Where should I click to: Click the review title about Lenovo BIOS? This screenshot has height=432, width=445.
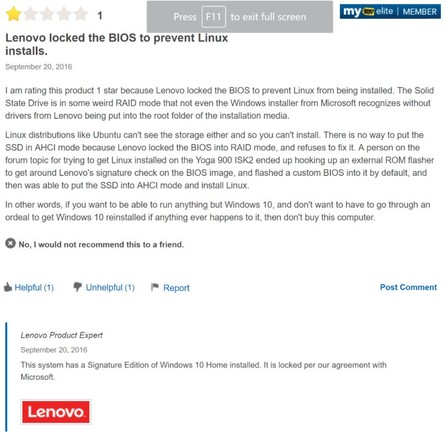116,44
